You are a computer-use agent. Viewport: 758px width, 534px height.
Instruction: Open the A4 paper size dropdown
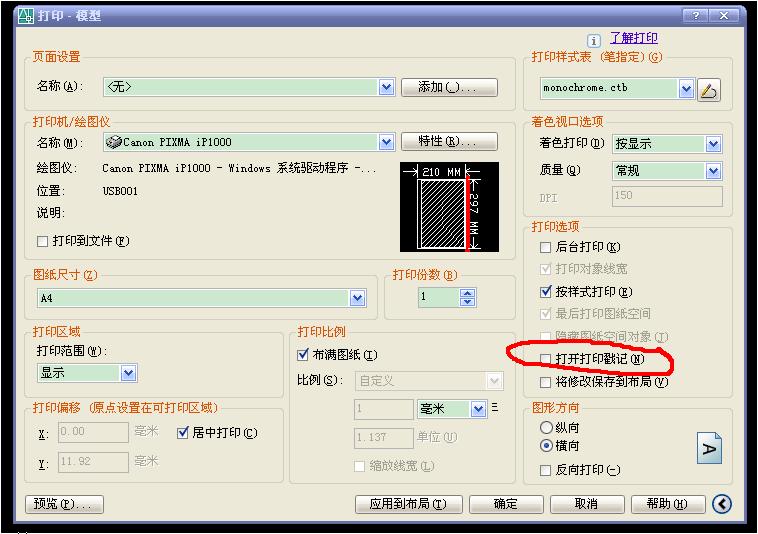pyautogui.click(x=357, y=299)
